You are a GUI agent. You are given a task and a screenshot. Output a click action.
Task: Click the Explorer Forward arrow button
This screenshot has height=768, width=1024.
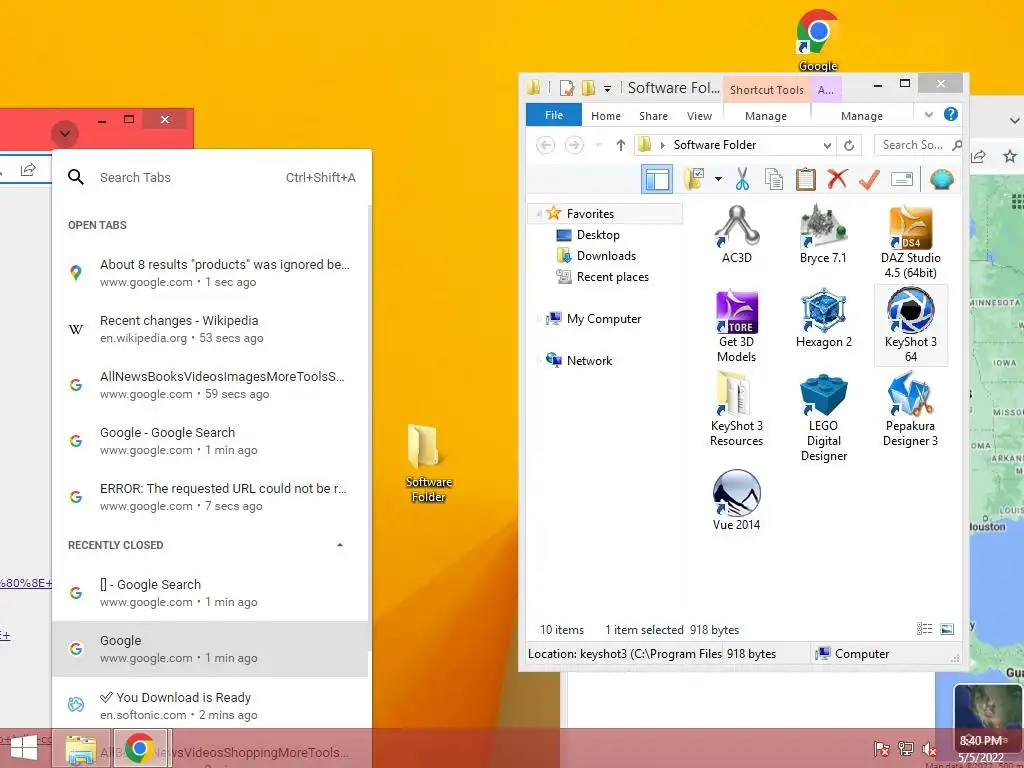click(x=574, y=145)
